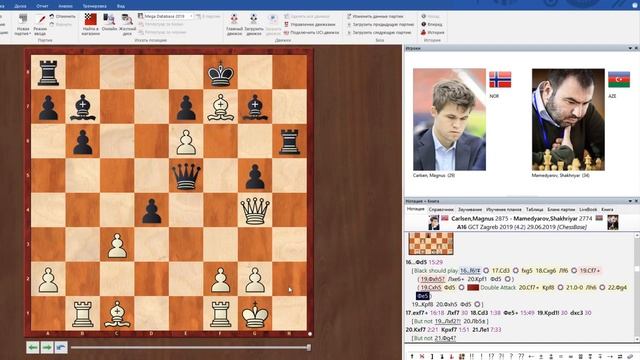The height and width of the screenshot is (360, 640).
Task: Switch to the LiveBook tab
Action: pyautogui.click(x=588, y=209)
